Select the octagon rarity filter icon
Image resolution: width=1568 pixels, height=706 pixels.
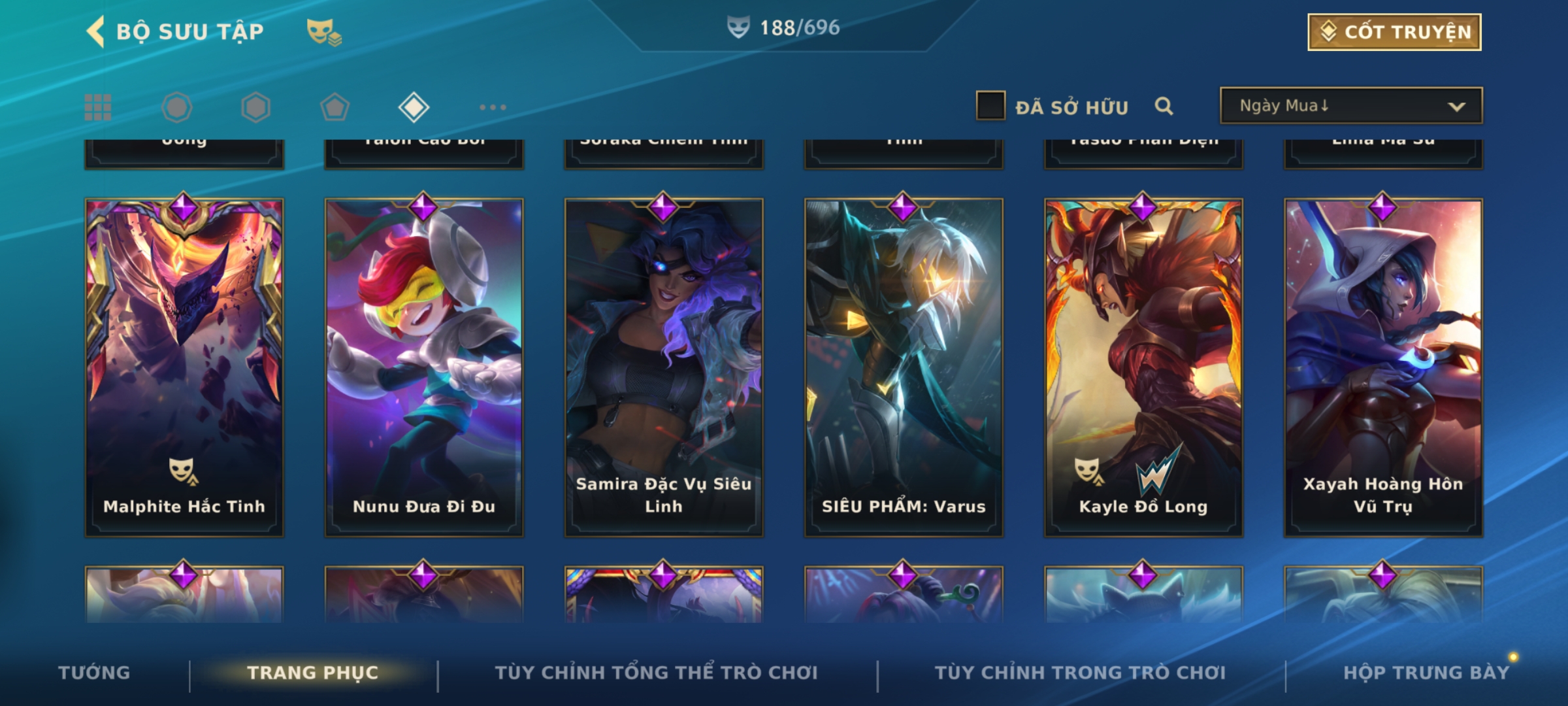177,107
